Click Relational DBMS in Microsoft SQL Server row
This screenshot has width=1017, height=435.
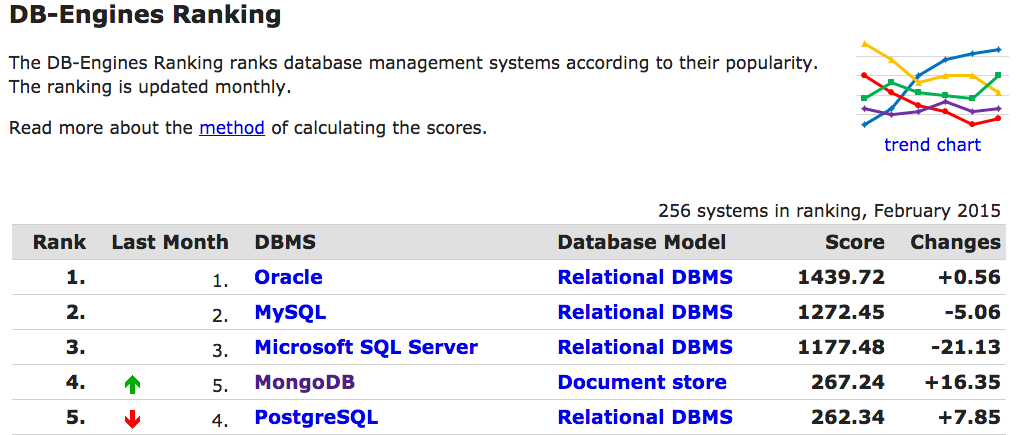645,347
